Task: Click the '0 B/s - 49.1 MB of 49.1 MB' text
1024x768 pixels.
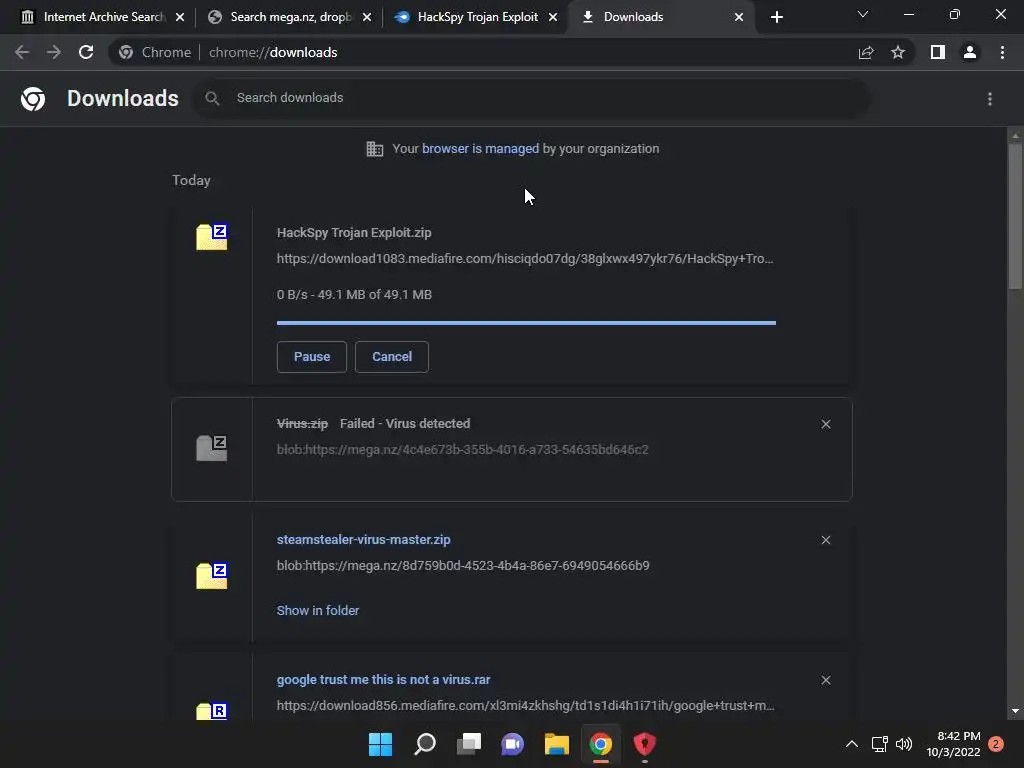Action: pyautogui.click(x=354, y=295)
